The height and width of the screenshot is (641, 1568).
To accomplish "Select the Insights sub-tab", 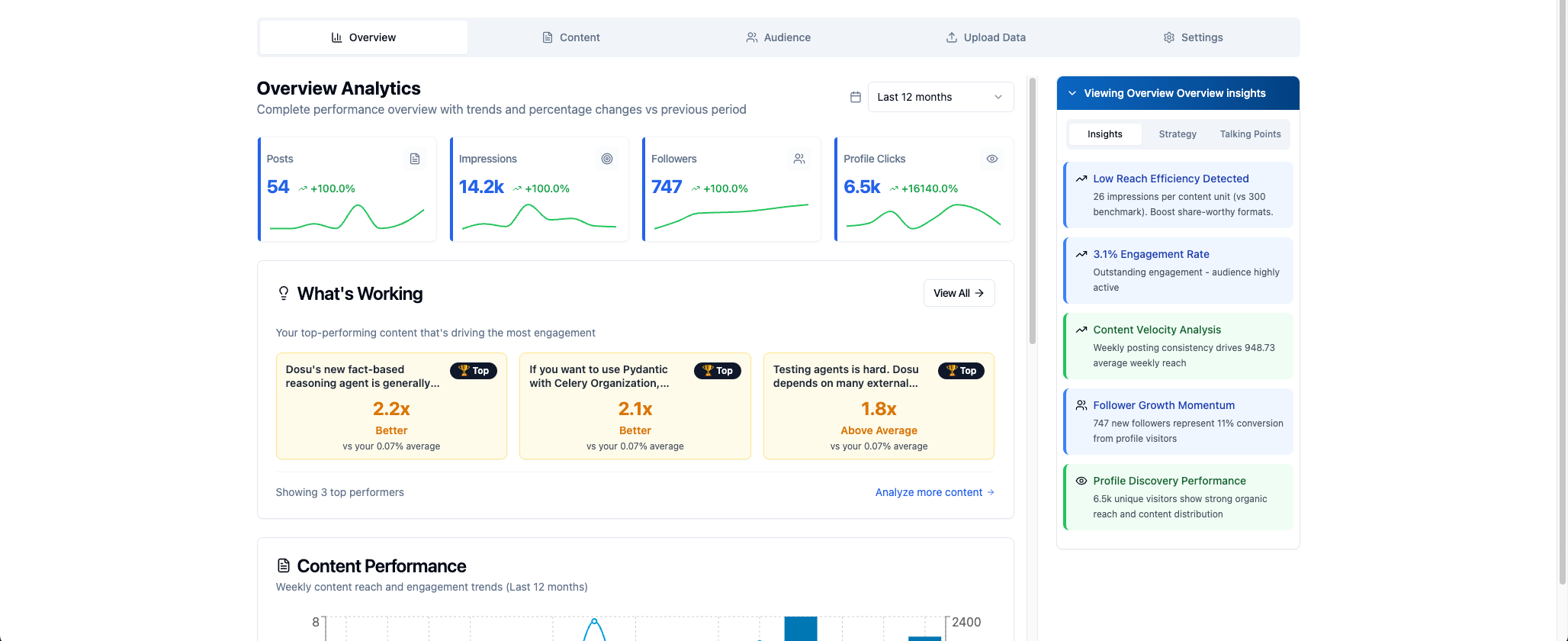I will 1104,134.
